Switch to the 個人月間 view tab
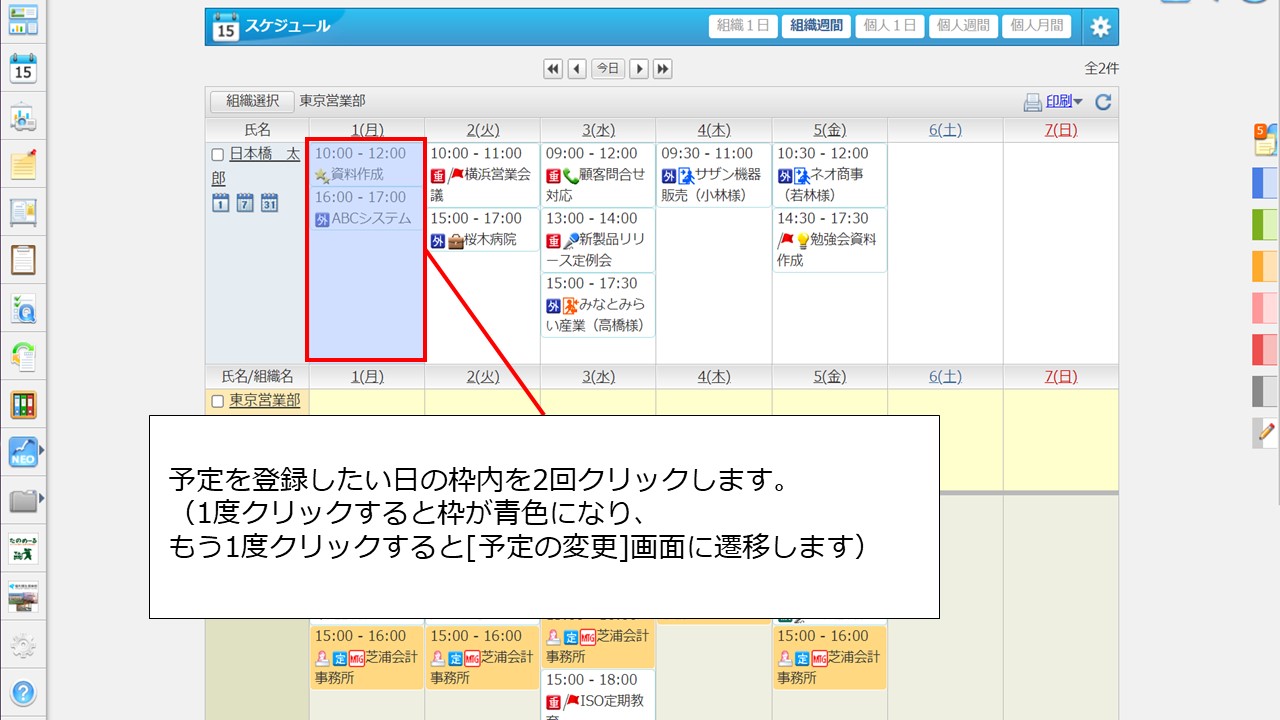Screen dimensions: 1280x720 (1037, 26)
